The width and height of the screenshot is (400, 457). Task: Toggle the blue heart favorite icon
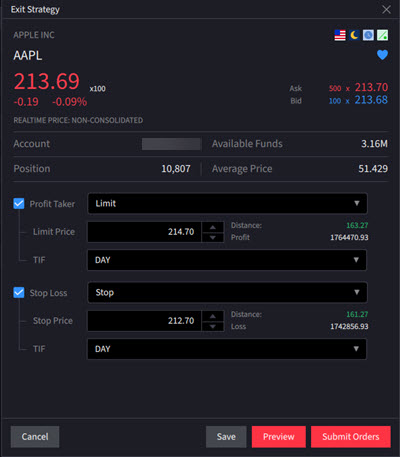pyautogui.click(x=382, y=55)
